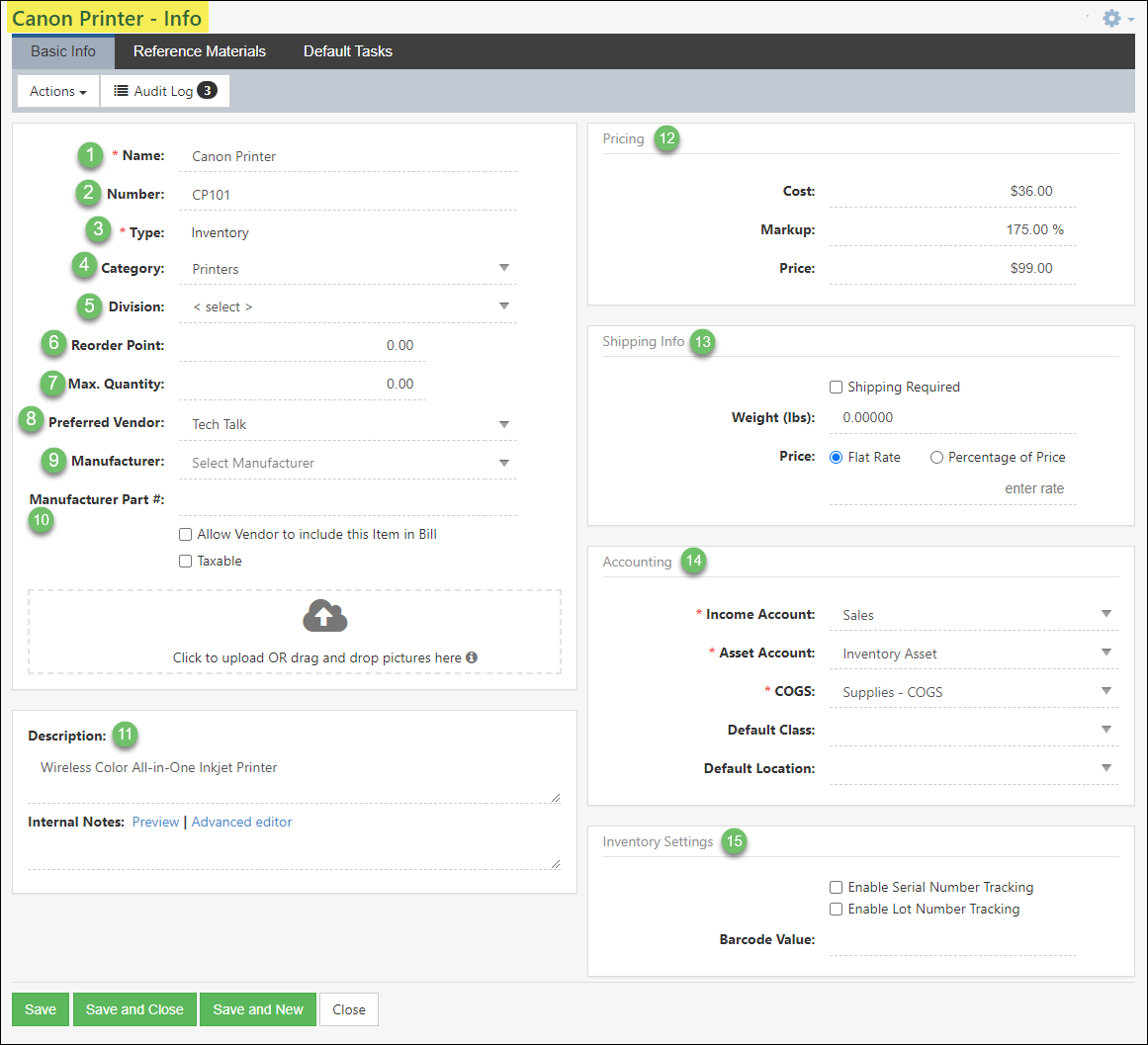Enable Serial Number Tracking
Image resolution: width=1148 pixels, height=1045 pixels.
836,887
